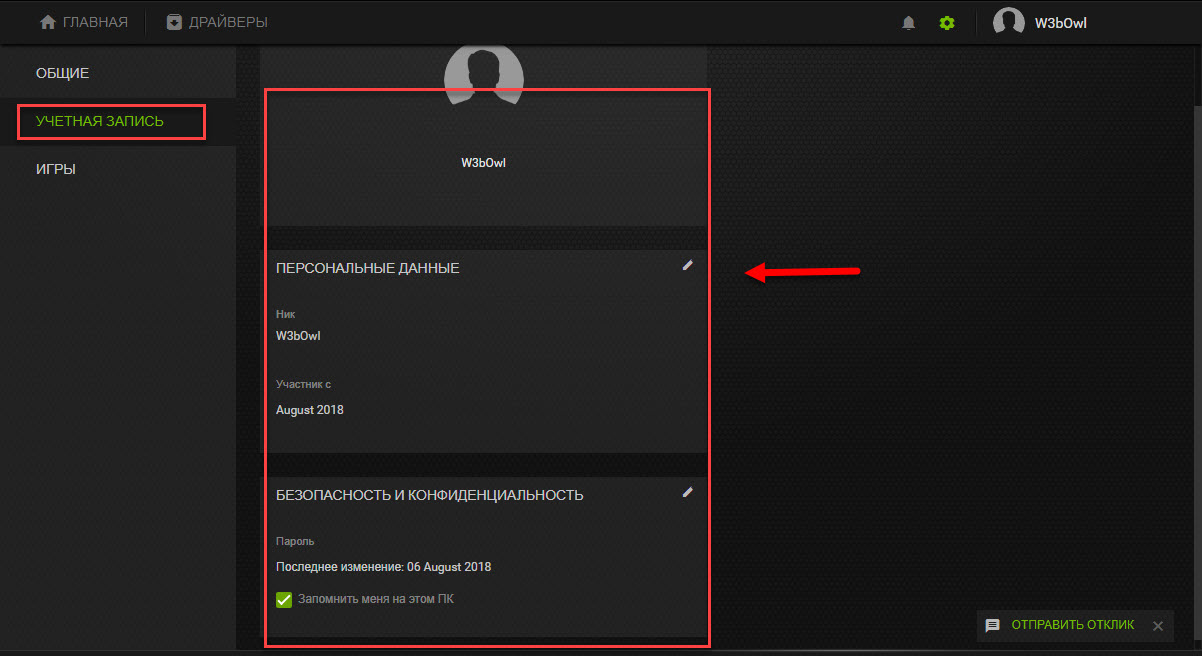1202x656 pixels.
Task: Switch to the ГЛАВНАЯ tab
Action: [x=95, y=22]
